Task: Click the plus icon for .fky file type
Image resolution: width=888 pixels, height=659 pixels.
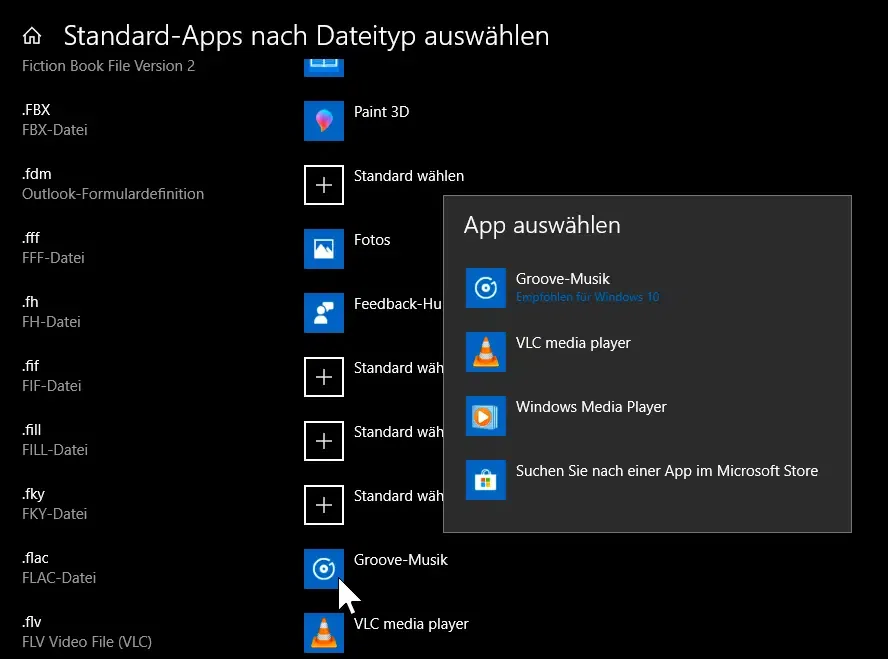Action: (323, 505)
